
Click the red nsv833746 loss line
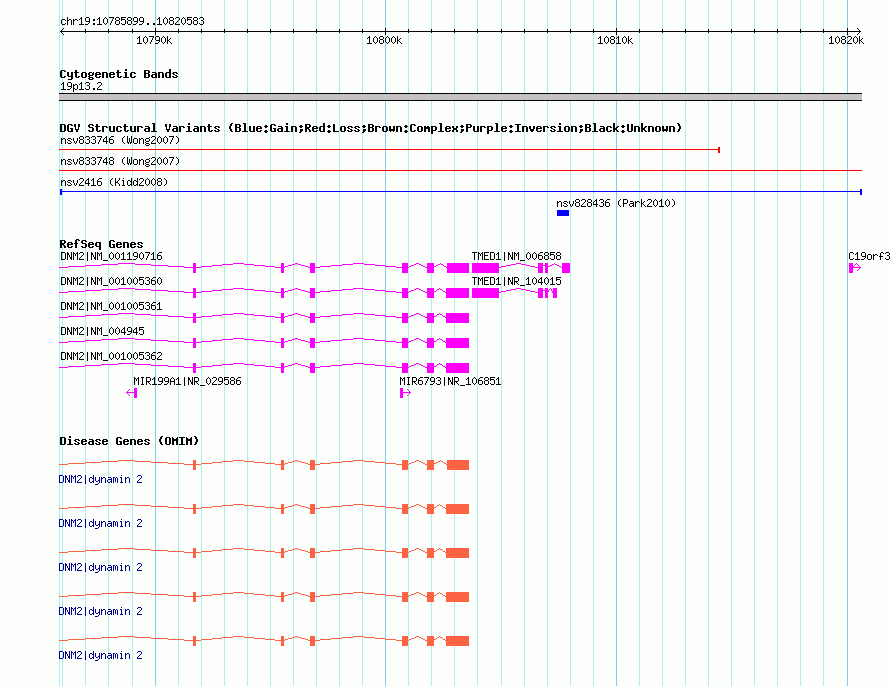click(x=389, y=150)
